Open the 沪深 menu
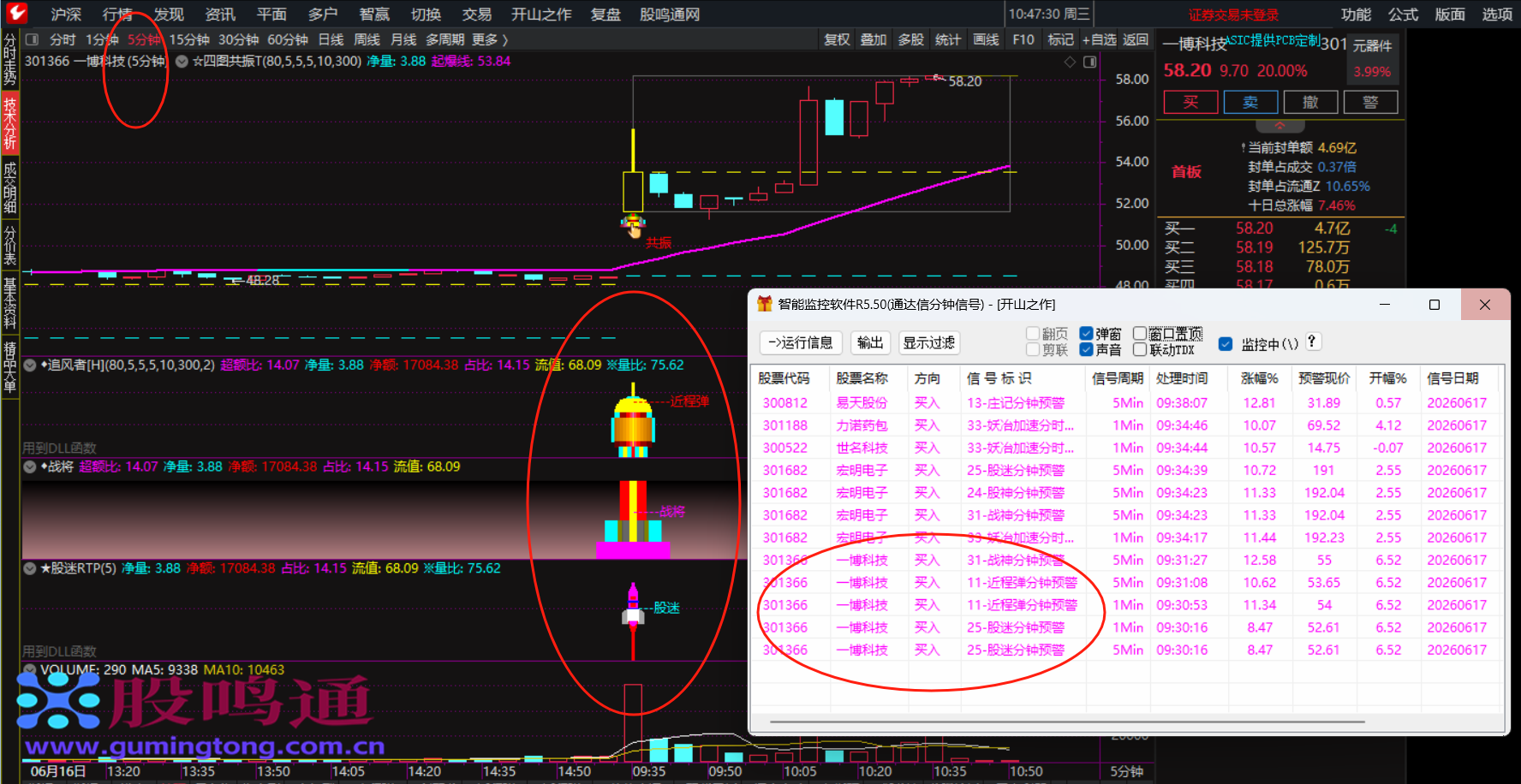 tap(66, 15)
